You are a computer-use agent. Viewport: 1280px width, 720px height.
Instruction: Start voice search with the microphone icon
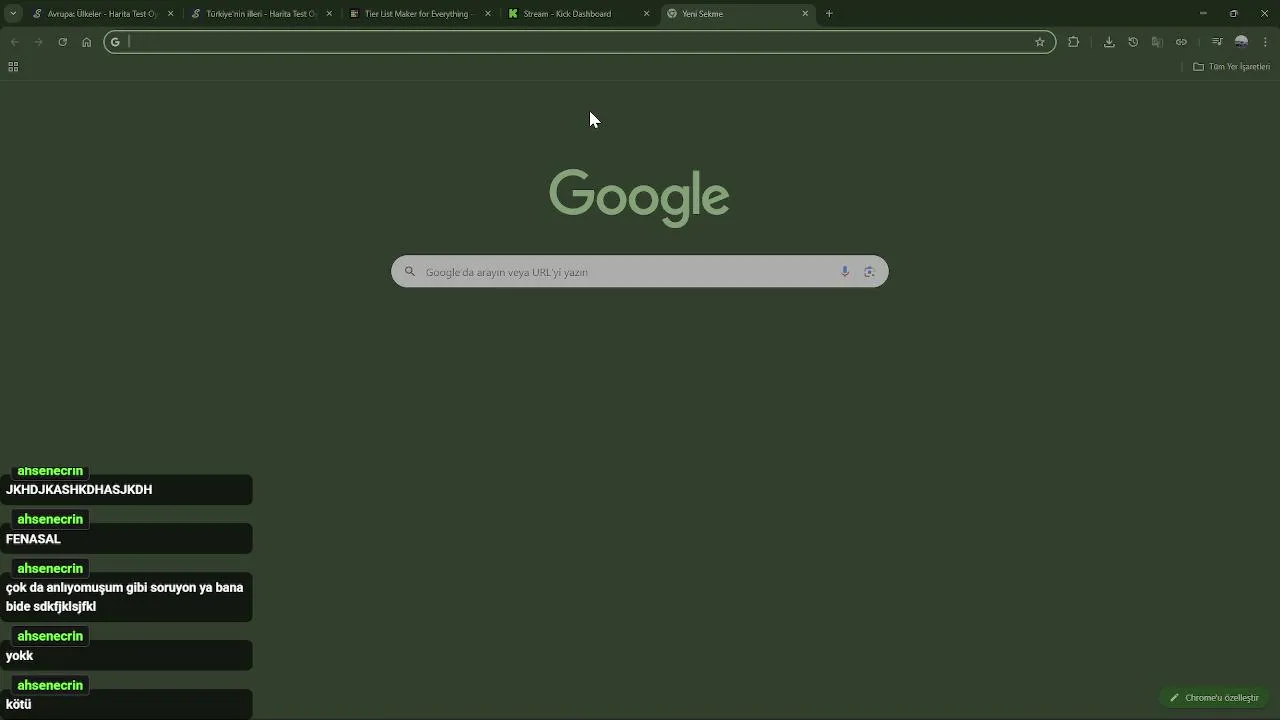tap(845, 272)
